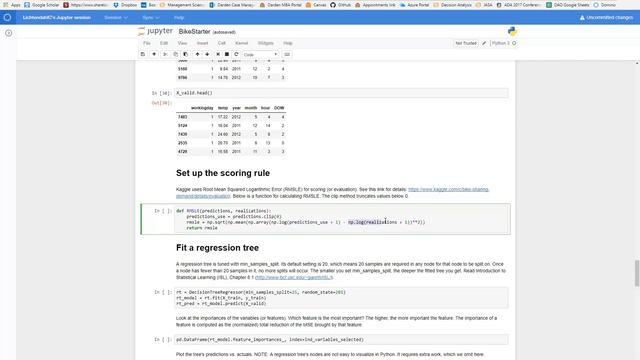This screenshot has width=640, height=360.
Task: Click the X_valid.head() input cell
Action: (342, 93)
